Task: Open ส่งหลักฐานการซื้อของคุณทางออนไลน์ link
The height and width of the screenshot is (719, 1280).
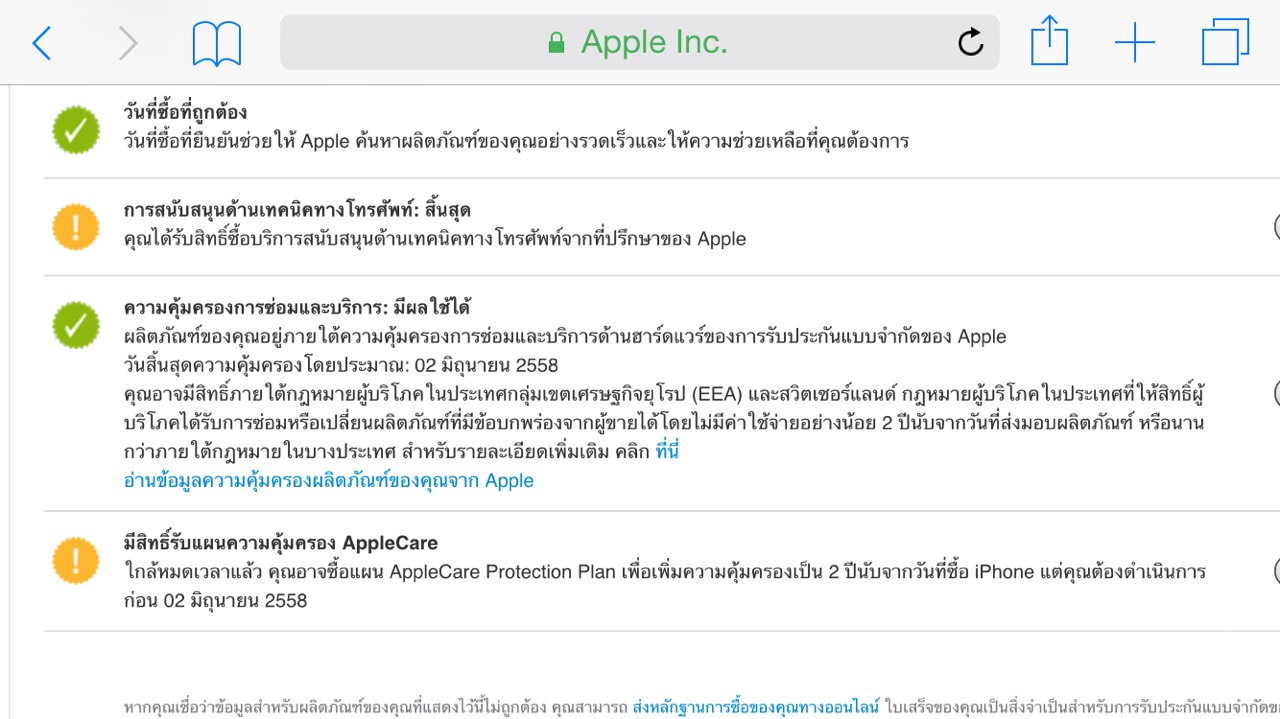Action: [x=756, y=708]
